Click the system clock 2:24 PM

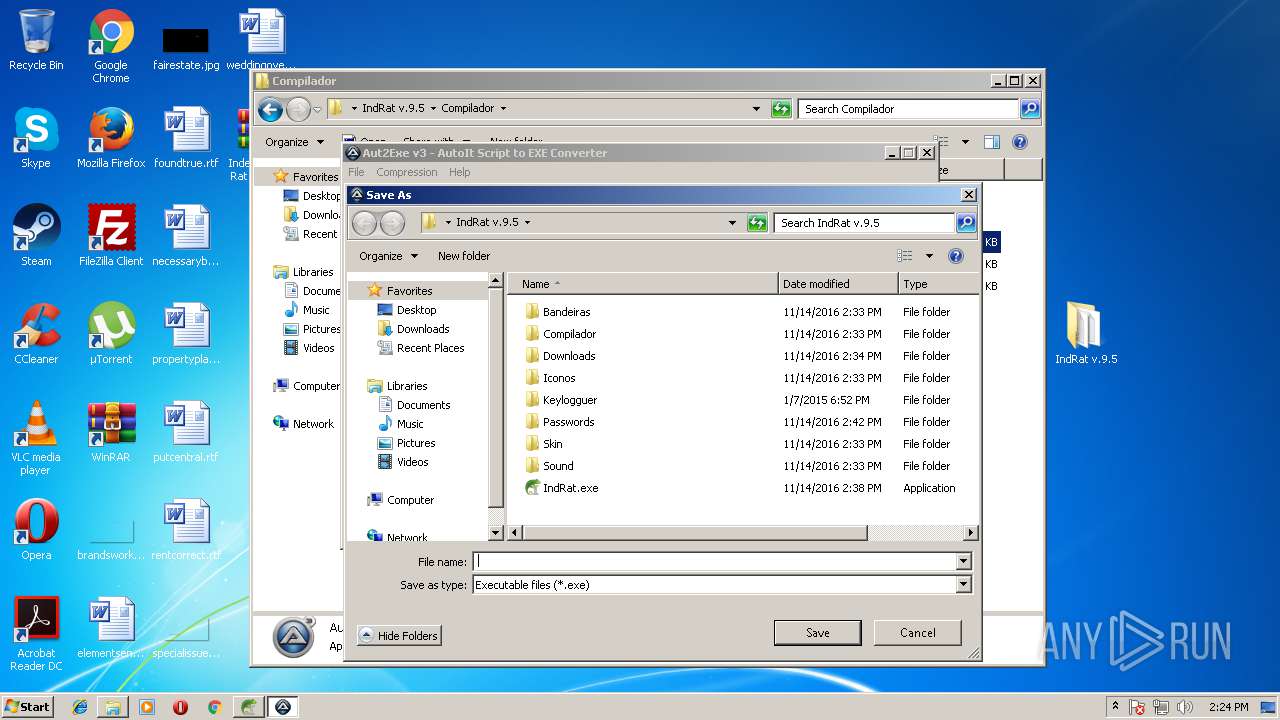coord(1228,707)
